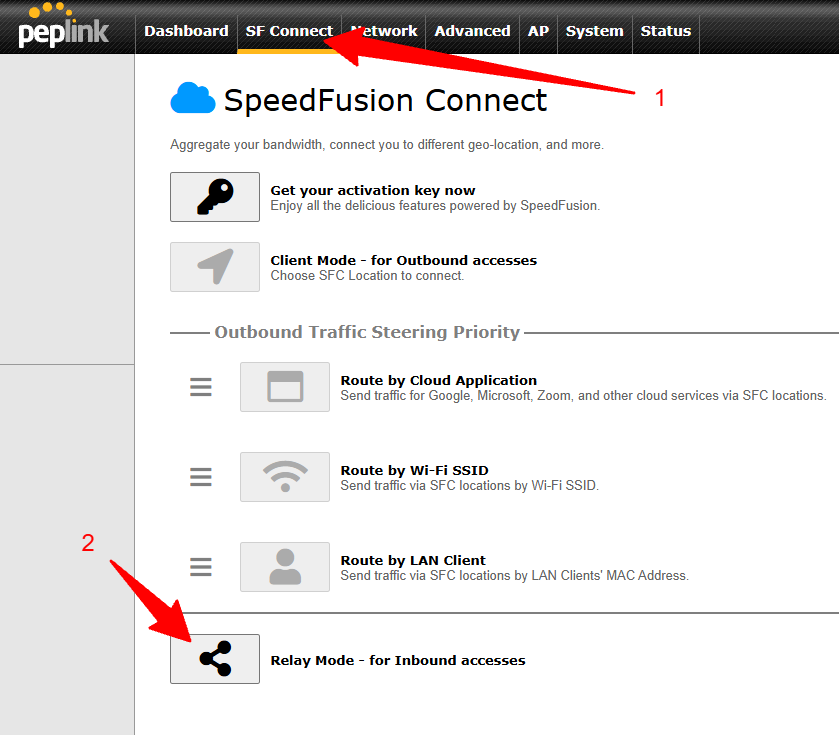
Task: Grab the reorder handle for LAN Client
Action: [x=201, y=567]
